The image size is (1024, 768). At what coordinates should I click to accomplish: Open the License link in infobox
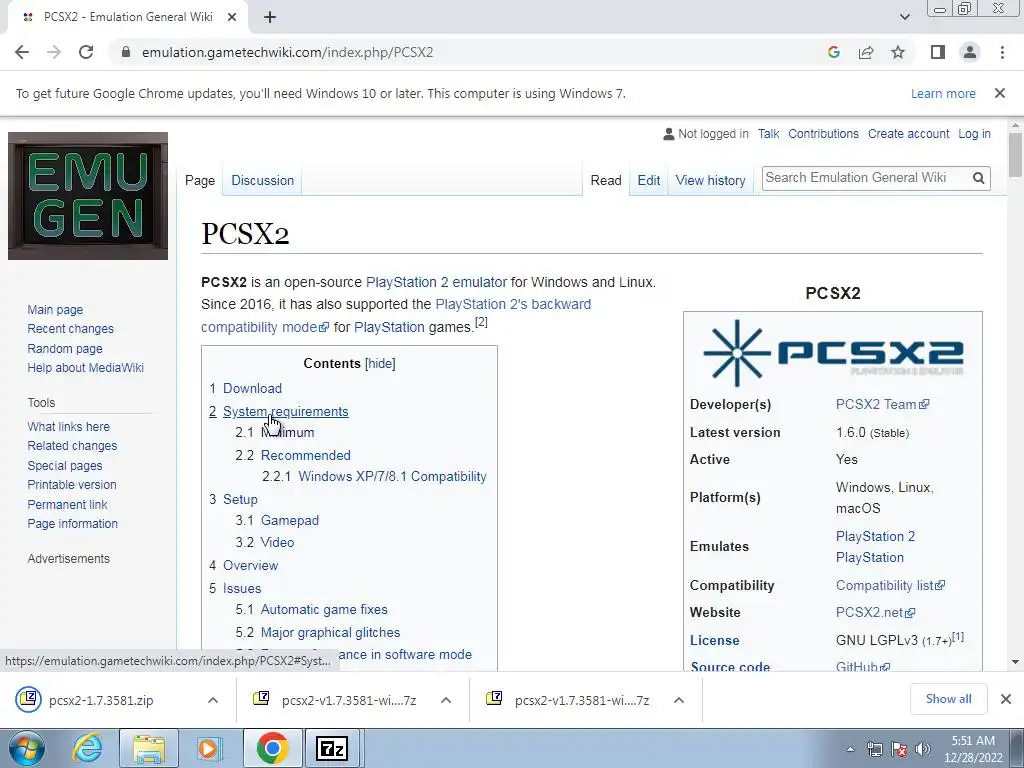(x=714, y=641)
